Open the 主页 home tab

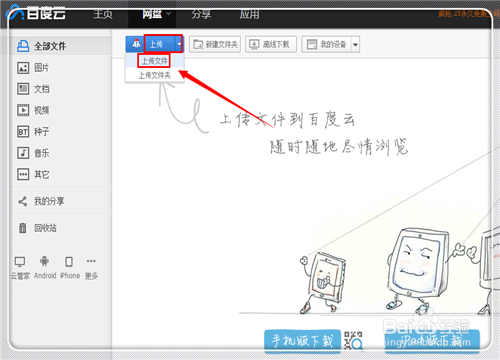click(103, 14)
